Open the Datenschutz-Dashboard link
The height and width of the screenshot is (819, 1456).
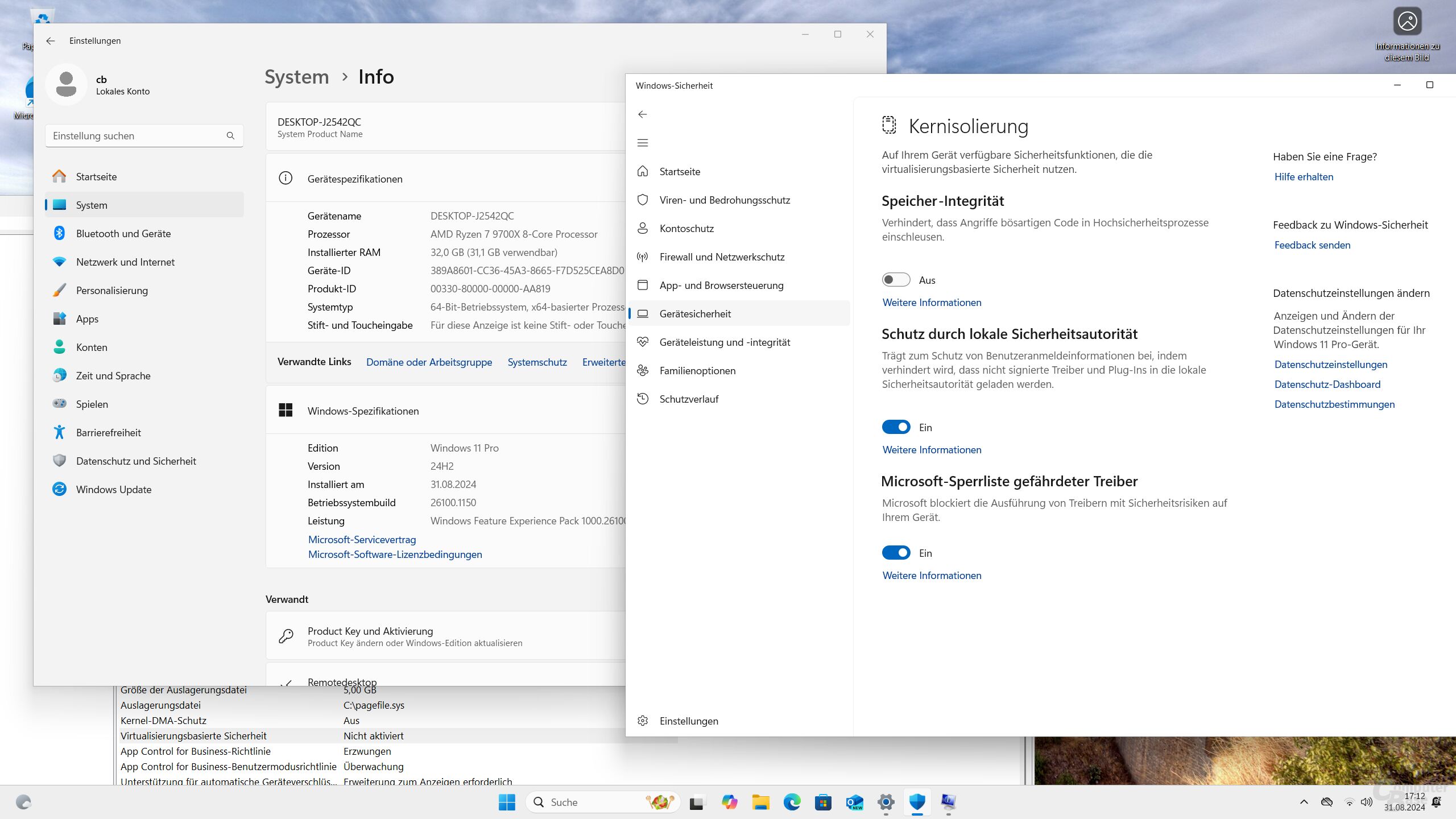tap(1327, 384)
